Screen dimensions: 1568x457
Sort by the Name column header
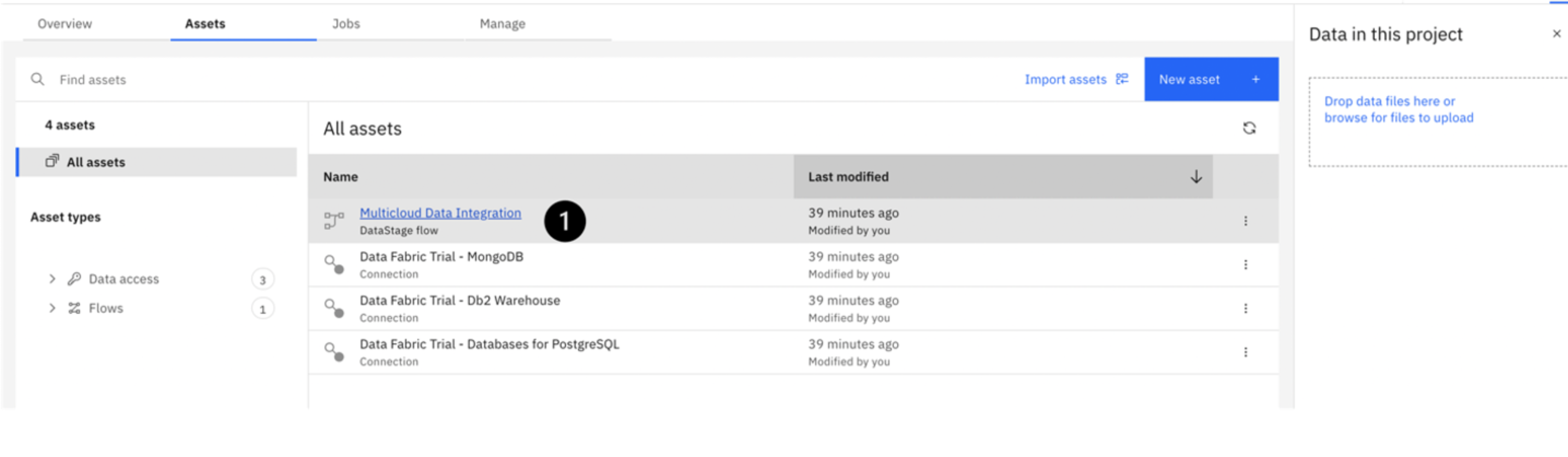tap(340, 177)
